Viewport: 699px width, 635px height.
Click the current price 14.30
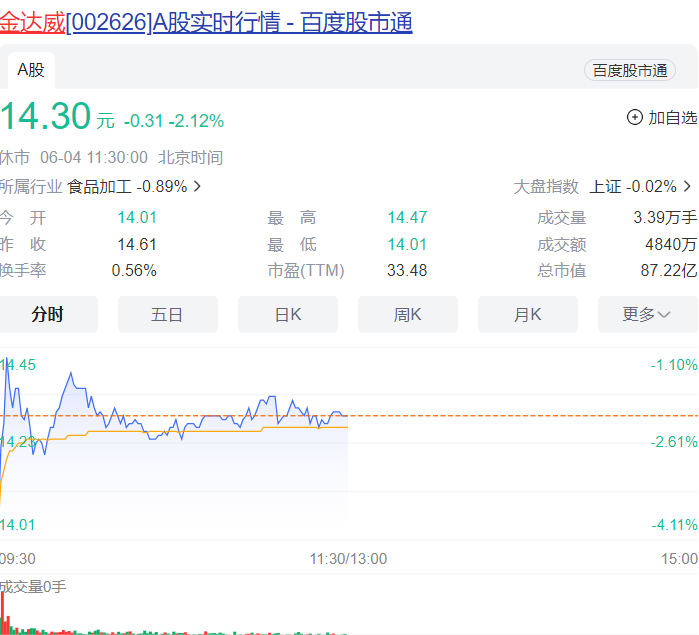tap(45, 116)
